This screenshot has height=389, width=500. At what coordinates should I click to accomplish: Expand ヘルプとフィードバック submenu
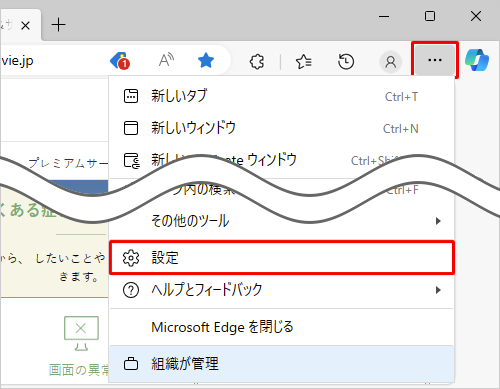[282, 290]
